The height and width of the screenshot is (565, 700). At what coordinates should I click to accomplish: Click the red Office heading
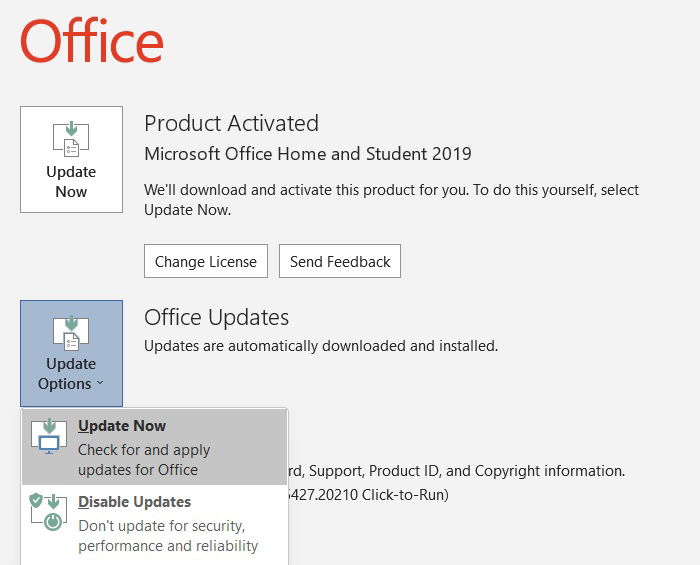(91, 40)
